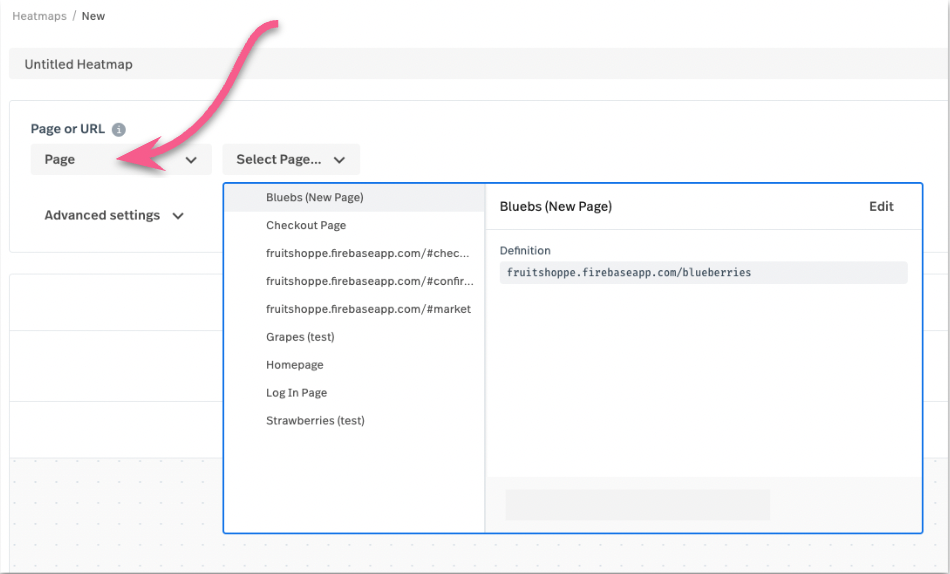Choose Checkout Page in the page list
This screenshot has width=950, height=574.
point(305,226)
